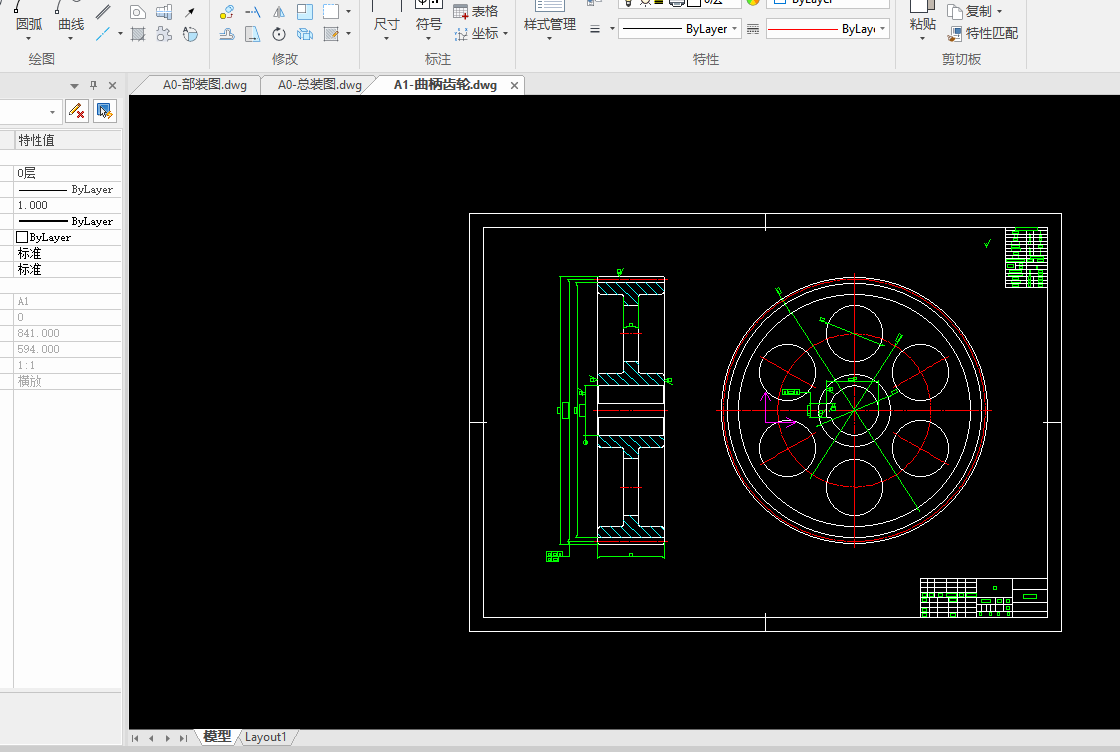Click the pencil with red X panel icon
Screen dimensions: 1120x752
(x=76, y=111)
